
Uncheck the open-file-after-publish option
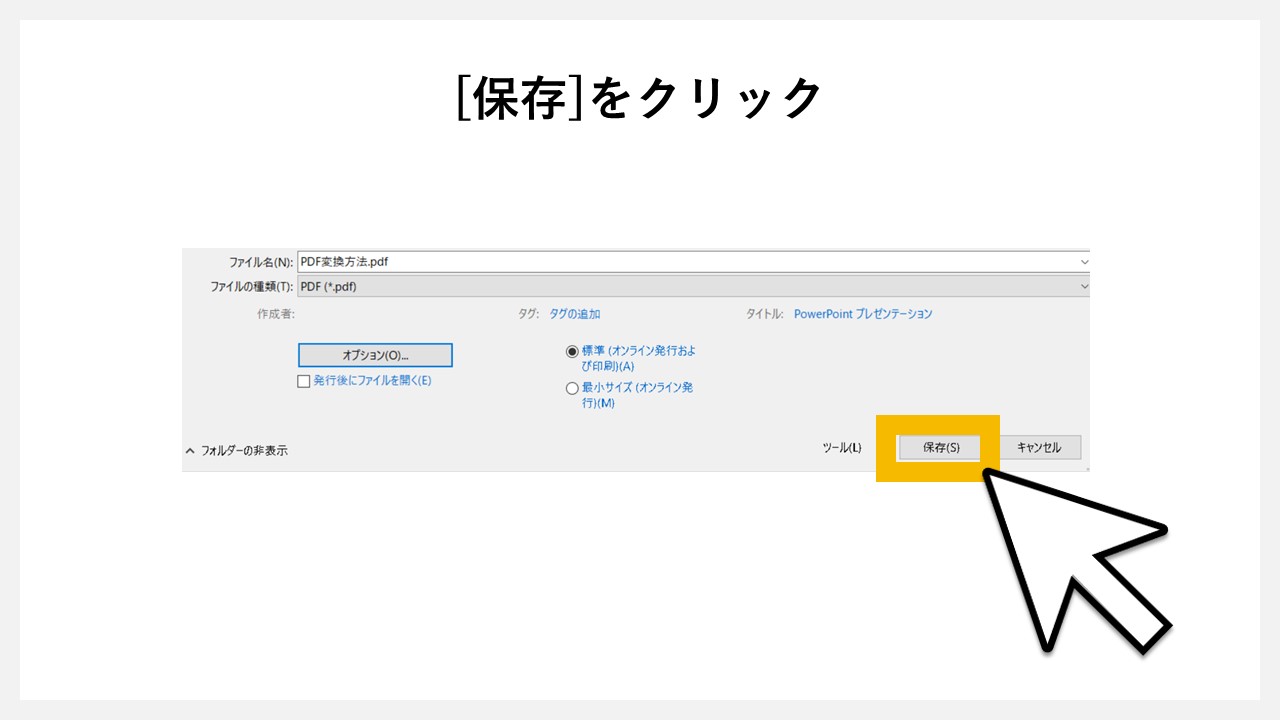click(304, 381)
